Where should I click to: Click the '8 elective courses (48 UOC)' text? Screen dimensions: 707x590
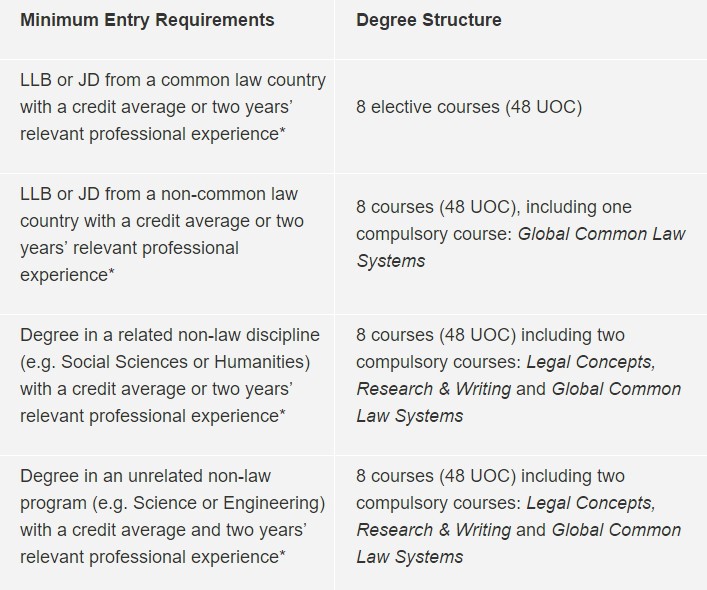[468, 106]
